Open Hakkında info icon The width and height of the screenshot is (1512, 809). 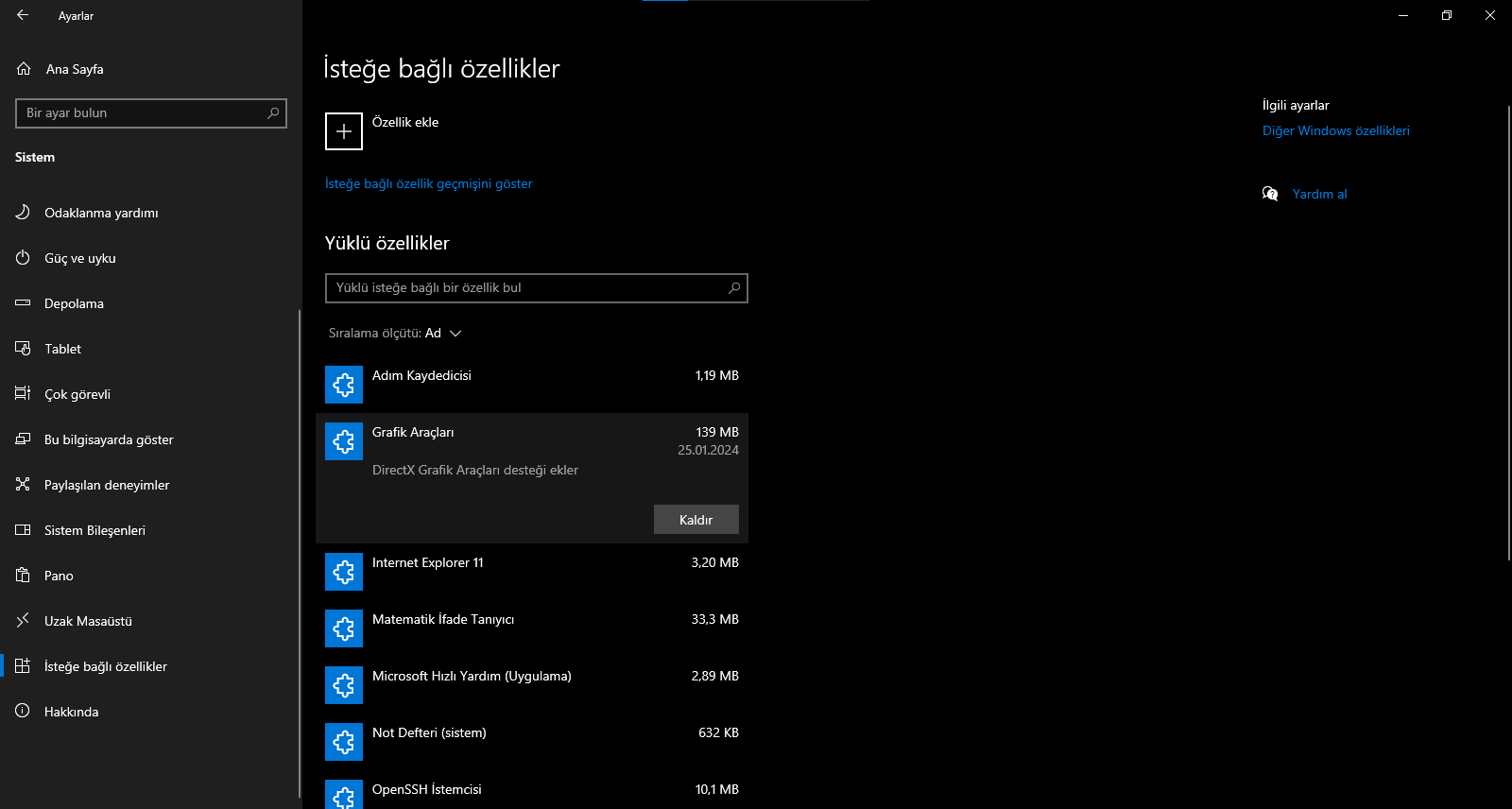click(x=23, y=711)
